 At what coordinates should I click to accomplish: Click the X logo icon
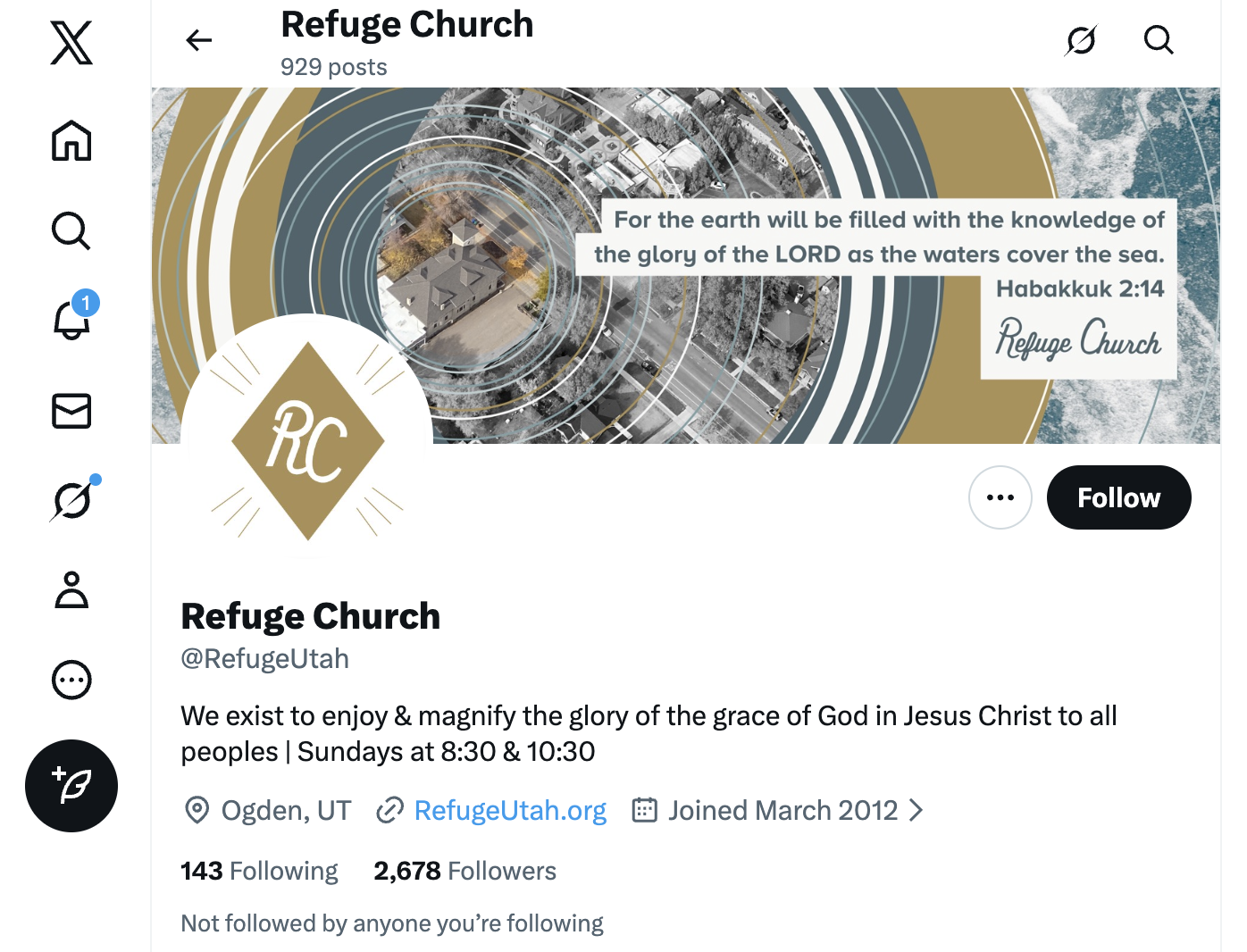tap(71, 43)
